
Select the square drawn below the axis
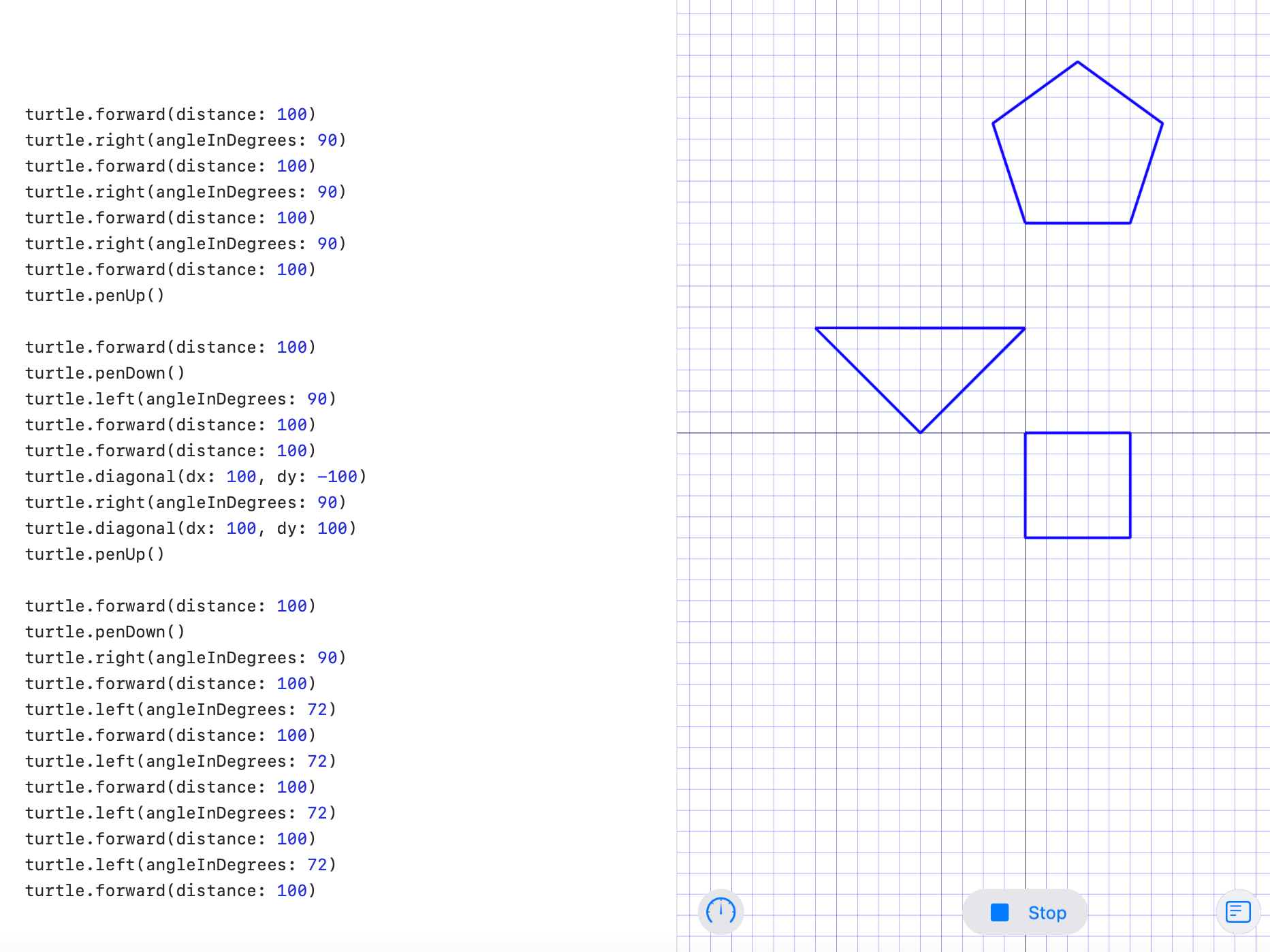[1076, 485]
